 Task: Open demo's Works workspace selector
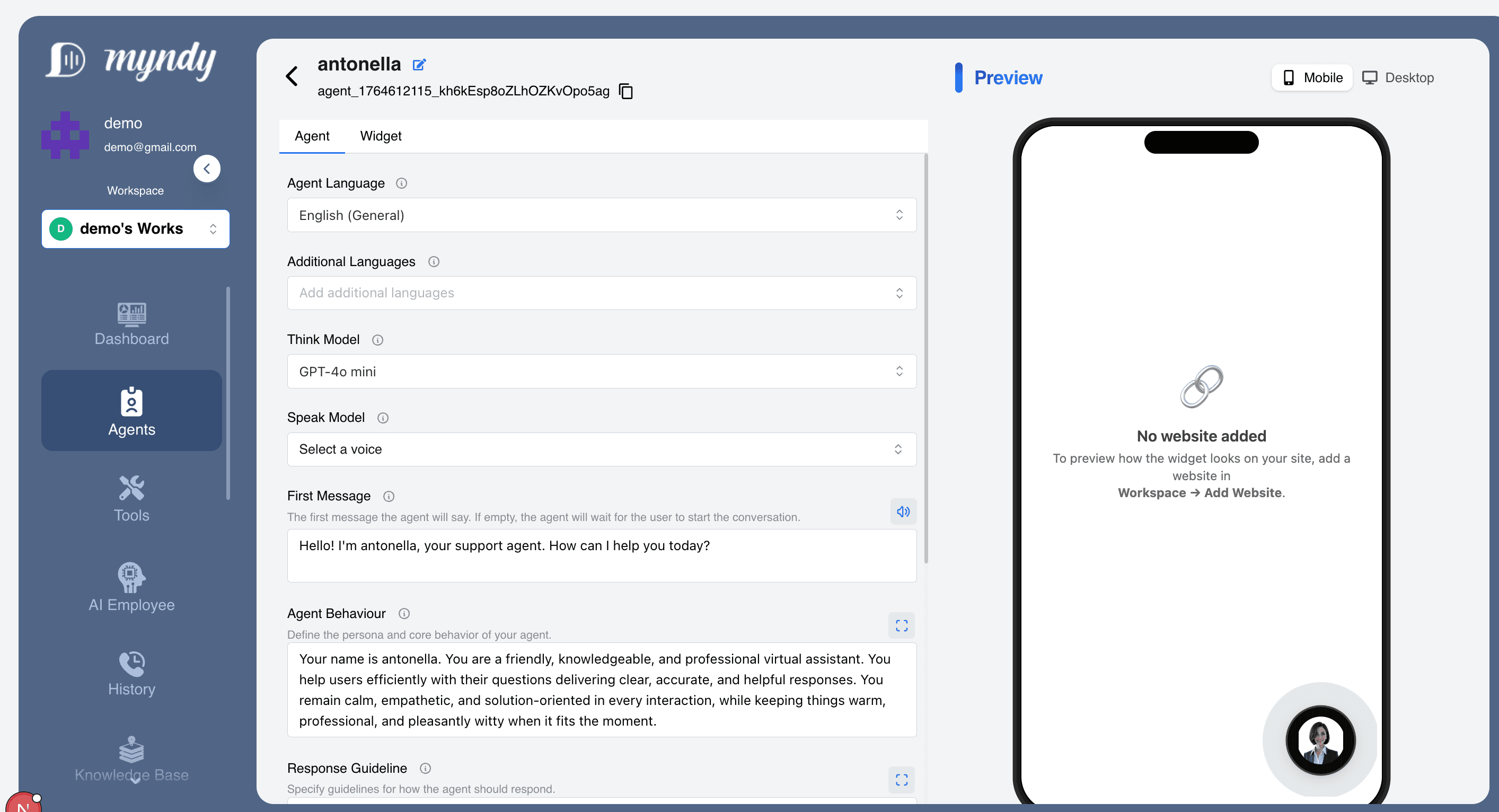pyautogui.click(x=136, y=229)
